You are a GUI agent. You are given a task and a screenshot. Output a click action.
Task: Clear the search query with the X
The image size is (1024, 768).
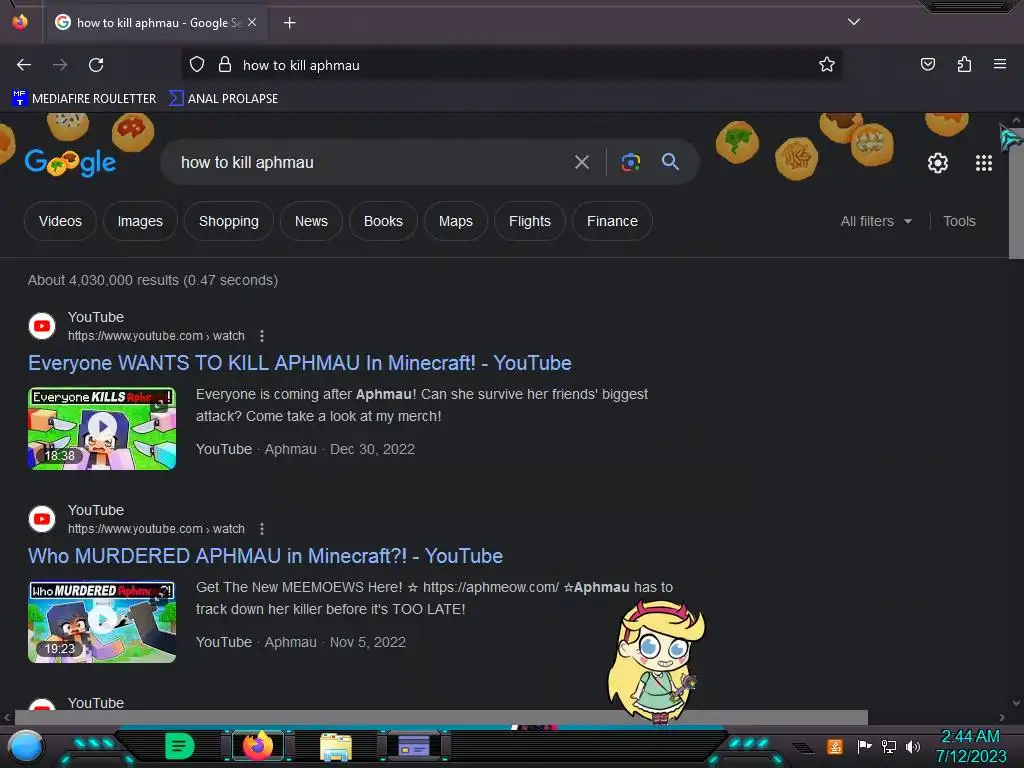coord(581,162)
